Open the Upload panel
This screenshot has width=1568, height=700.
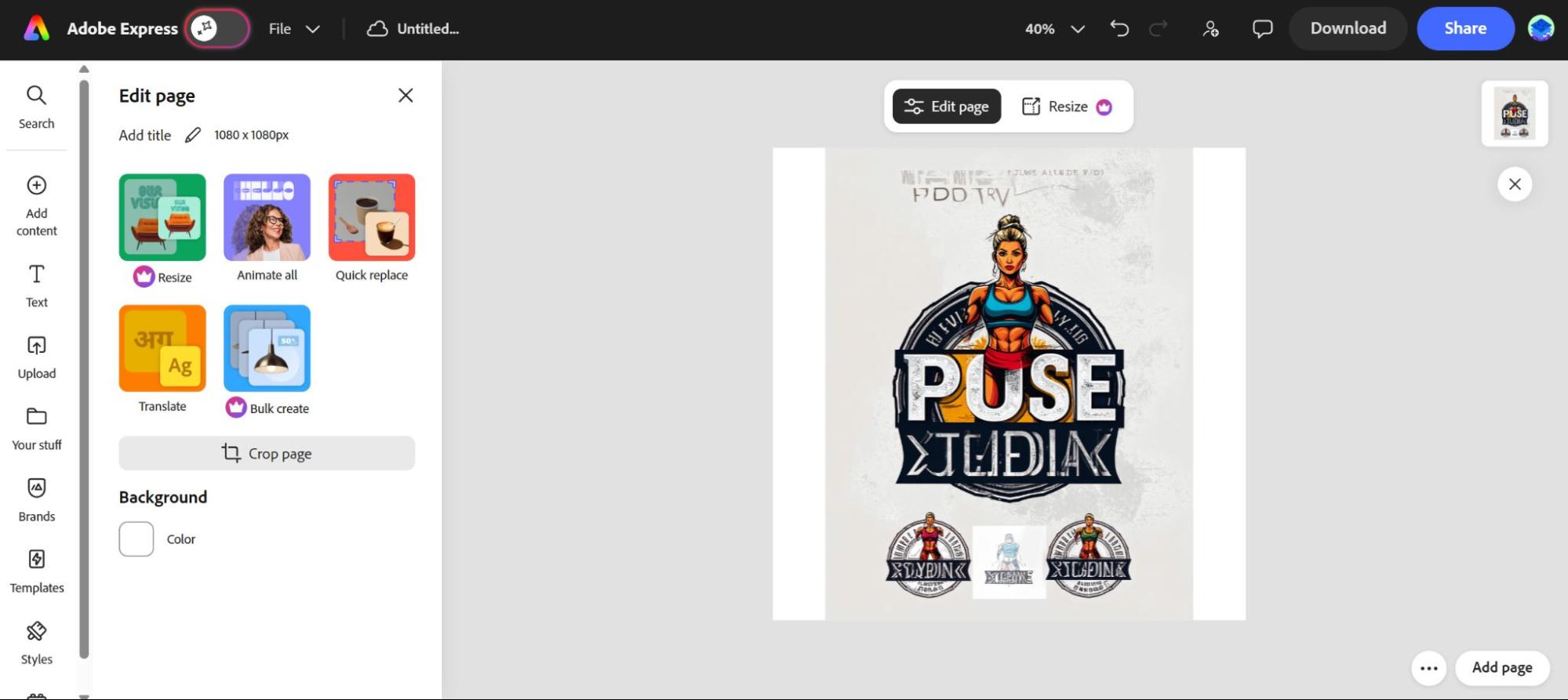tap(36, 357)
